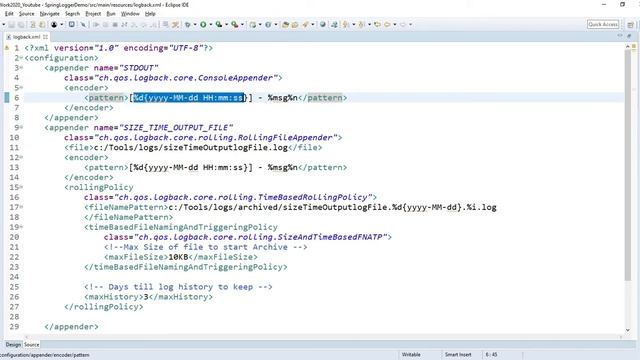The height and width of the screenshot is (360, 640).
Task: Click the "Days till log history to keep" comment
Action: [178, 287]
